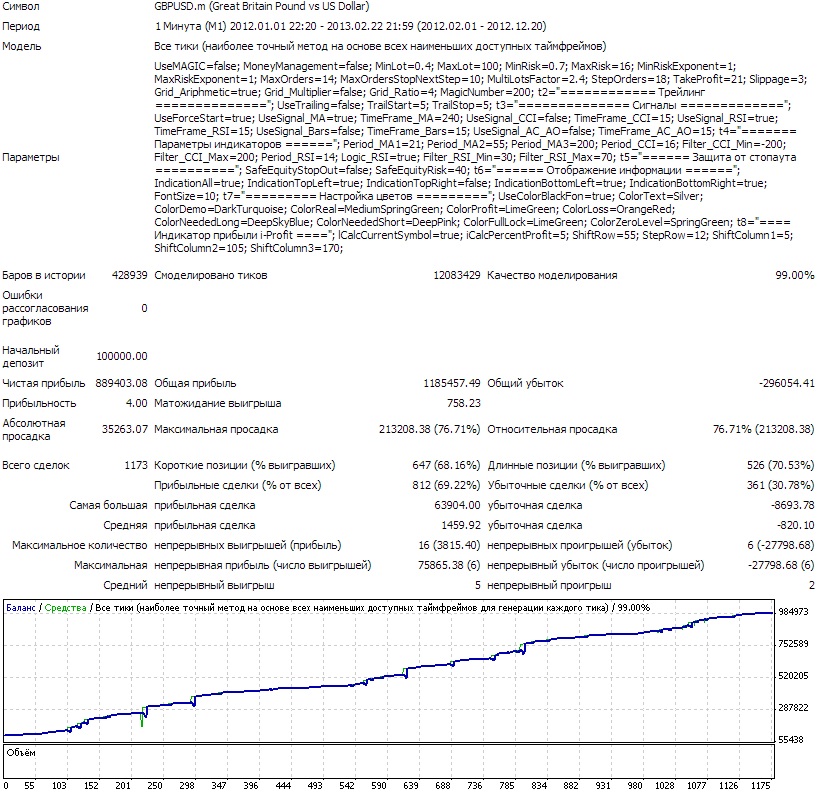Image resolution: width=821 pixels, height=801 pixels.
Task: Click absolute drawdown value 35263.07
Action: coord(125,429)
